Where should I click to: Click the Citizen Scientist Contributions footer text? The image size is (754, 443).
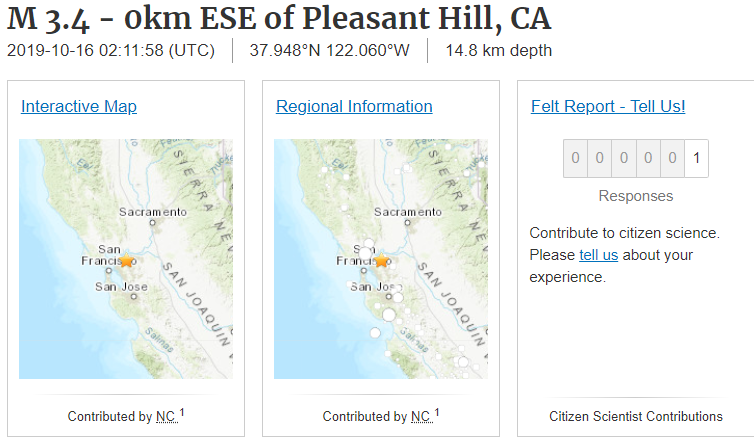click(x=636, y=416)
